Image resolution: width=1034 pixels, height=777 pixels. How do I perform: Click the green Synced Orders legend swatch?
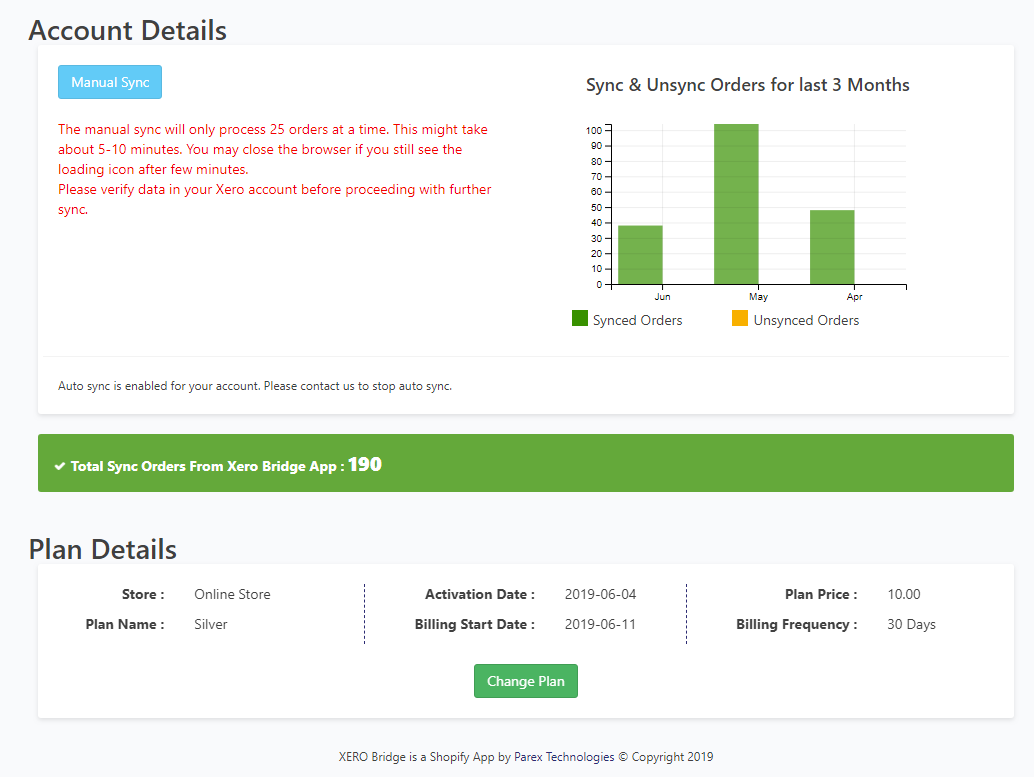click(580, 319)
